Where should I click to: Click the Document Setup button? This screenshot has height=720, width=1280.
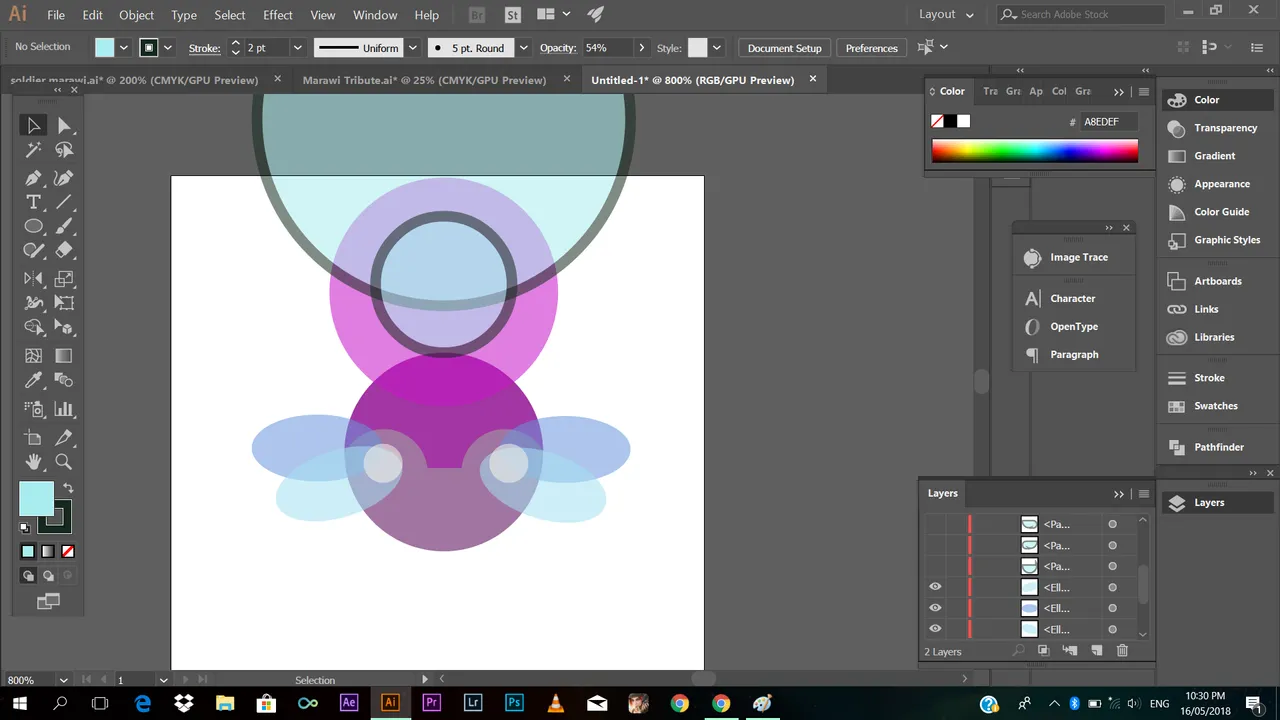tap(785, 48)
